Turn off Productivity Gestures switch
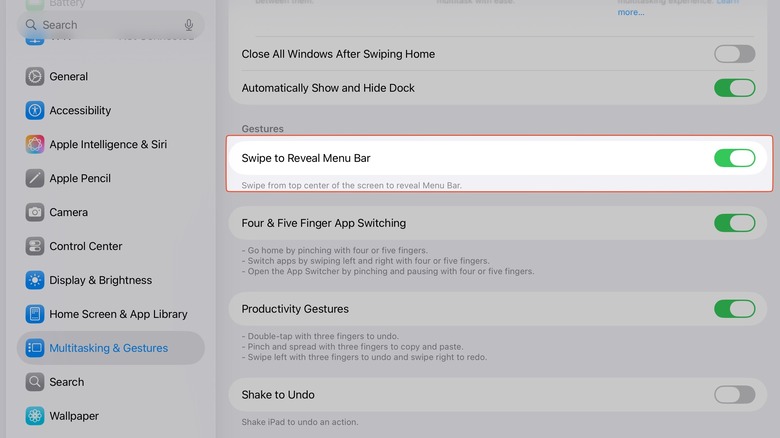 tap(734, 309)
